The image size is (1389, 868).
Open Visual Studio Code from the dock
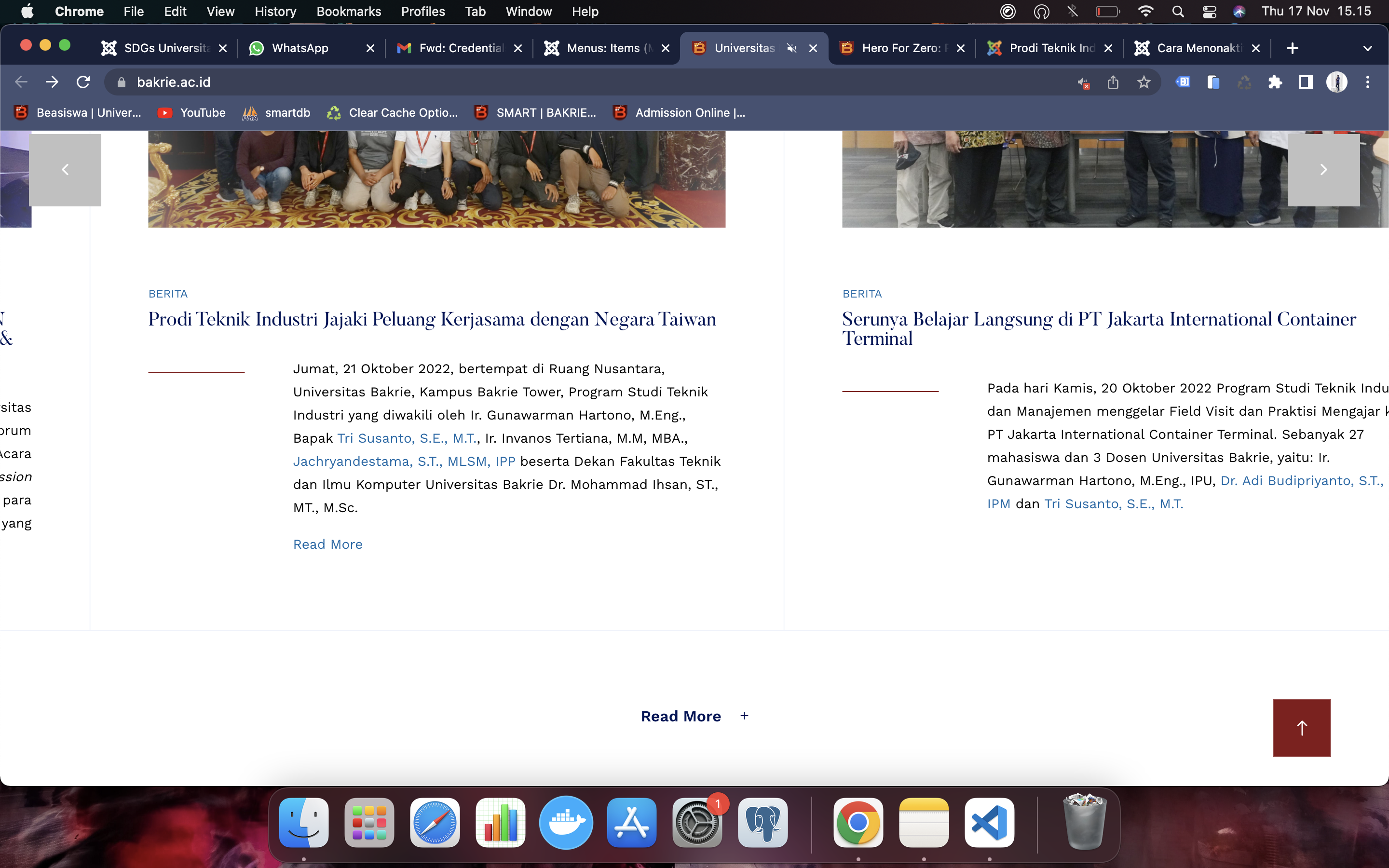pos(989,822)
